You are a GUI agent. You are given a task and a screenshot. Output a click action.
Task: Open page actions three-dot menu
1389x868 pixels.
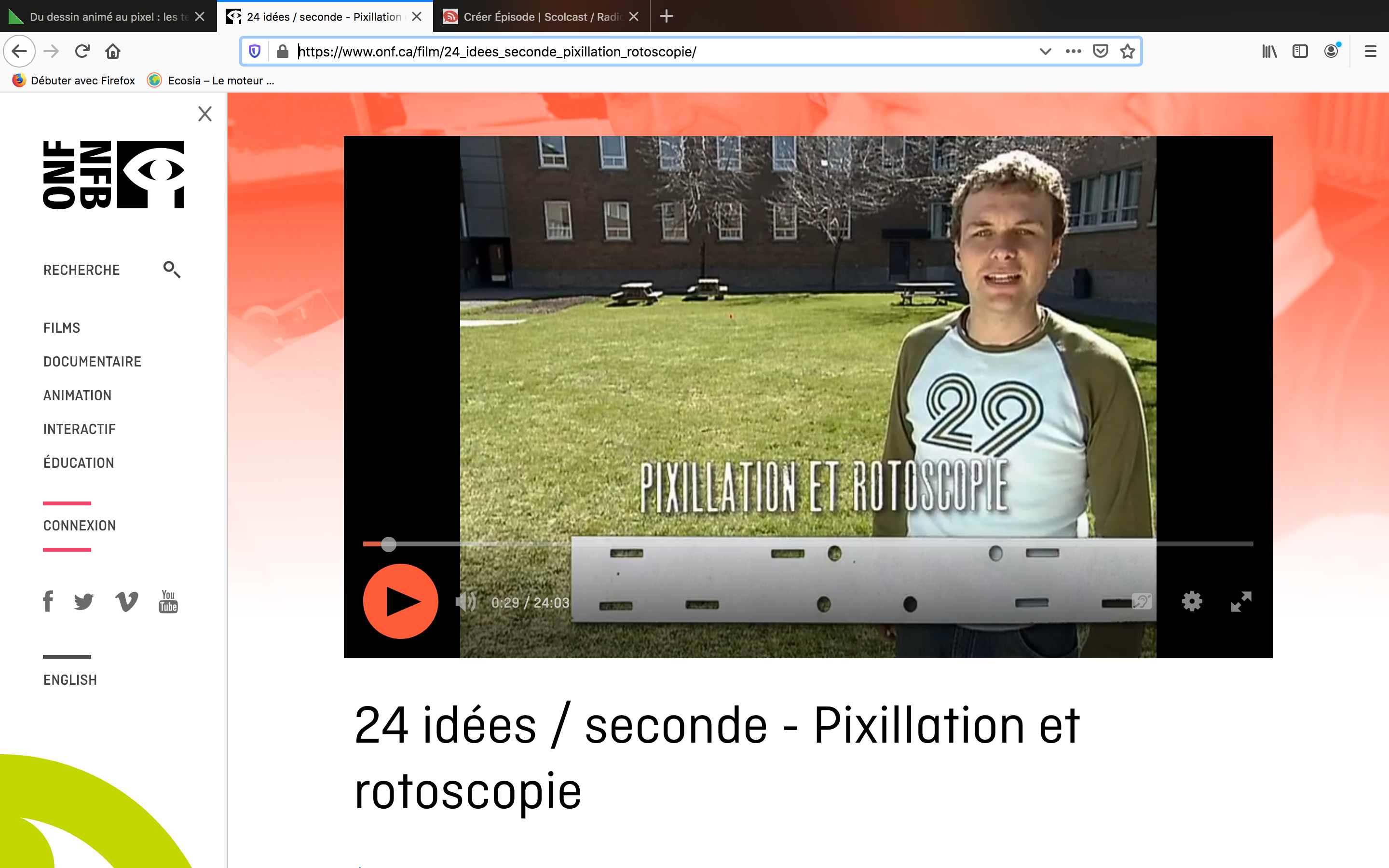tap(1073, 52)
